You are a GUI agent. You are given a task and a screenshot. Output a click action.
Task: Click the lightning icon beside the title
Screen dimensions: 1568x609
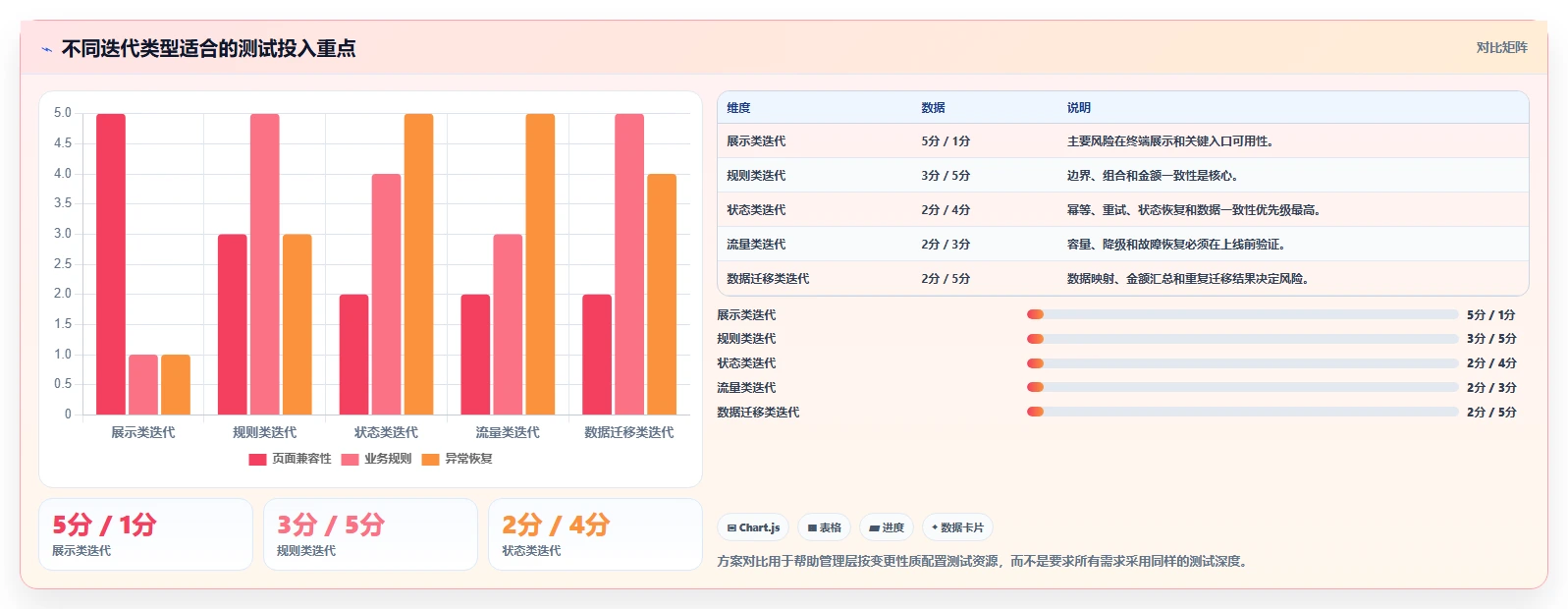(x=46, y=49)
